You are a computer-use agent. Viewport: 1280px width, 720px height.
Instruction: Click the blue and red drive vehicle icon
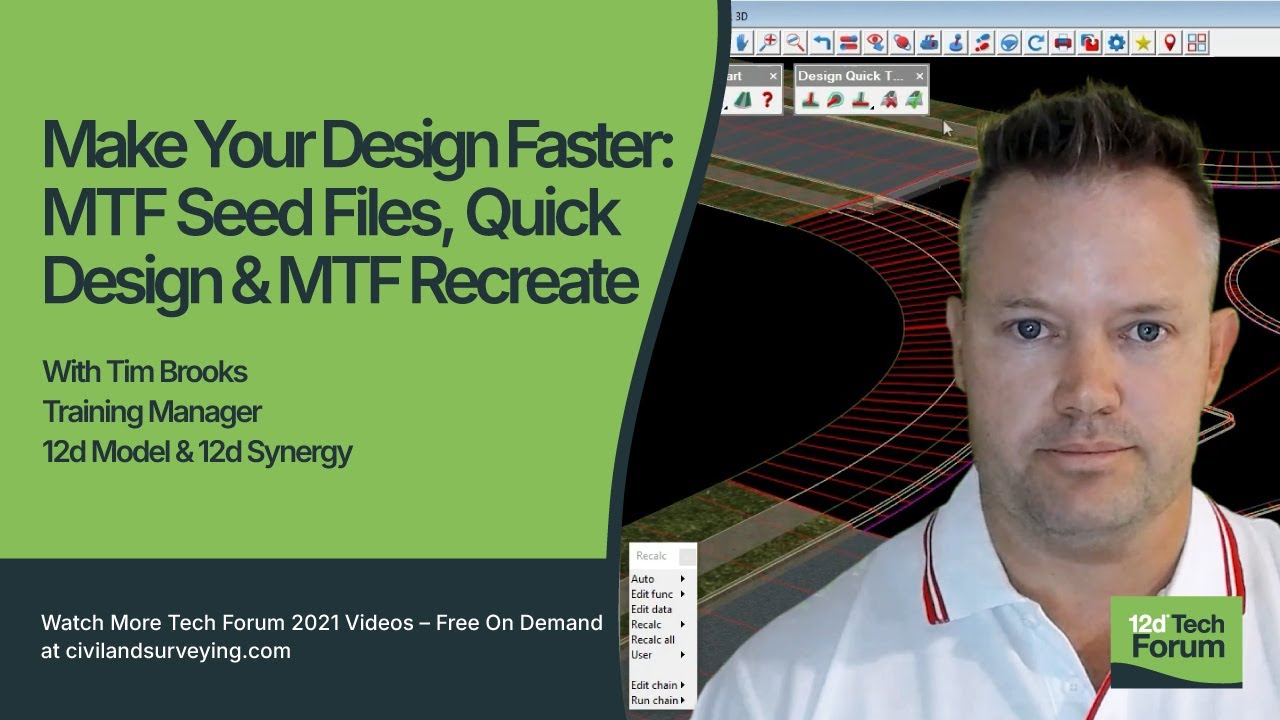point(930,42)
